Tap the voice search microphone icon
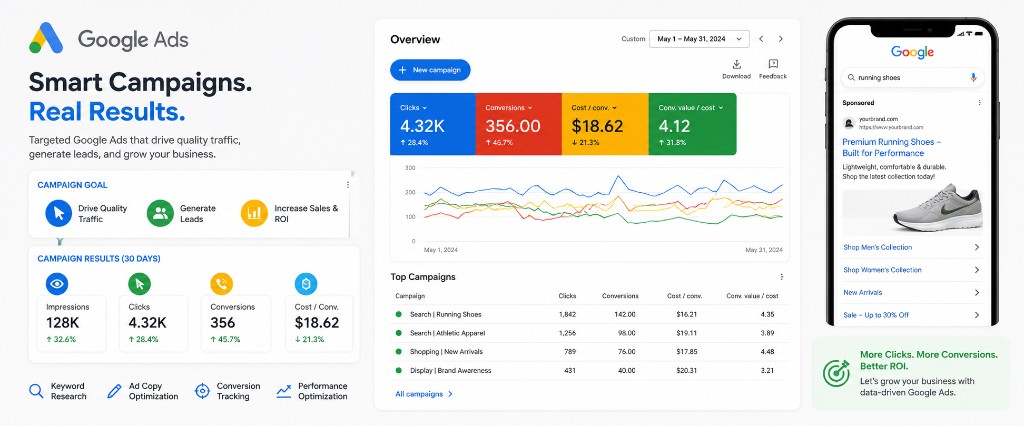 pyautogui.click(x=973, y=77)
